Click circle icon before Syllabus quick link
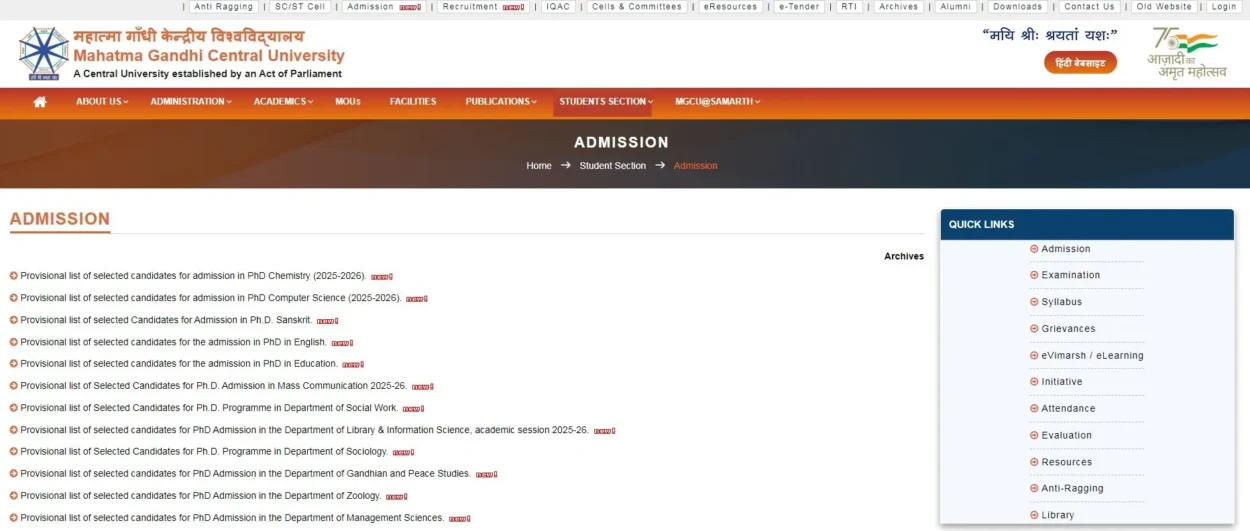Viewport: 1250px width, 531px height. [x=1034, y=302]
